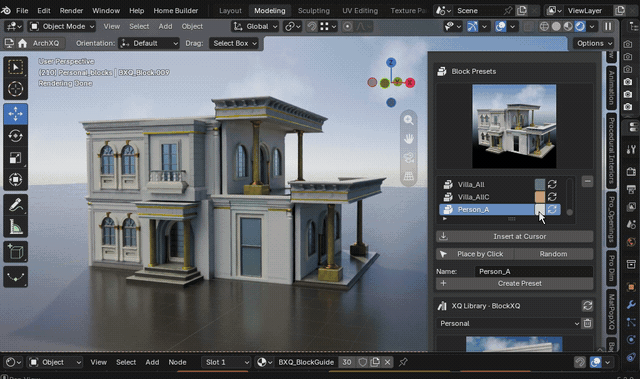Refresh the Villa_All preset
The image size is (640, 379).
(x=552, y=184)
